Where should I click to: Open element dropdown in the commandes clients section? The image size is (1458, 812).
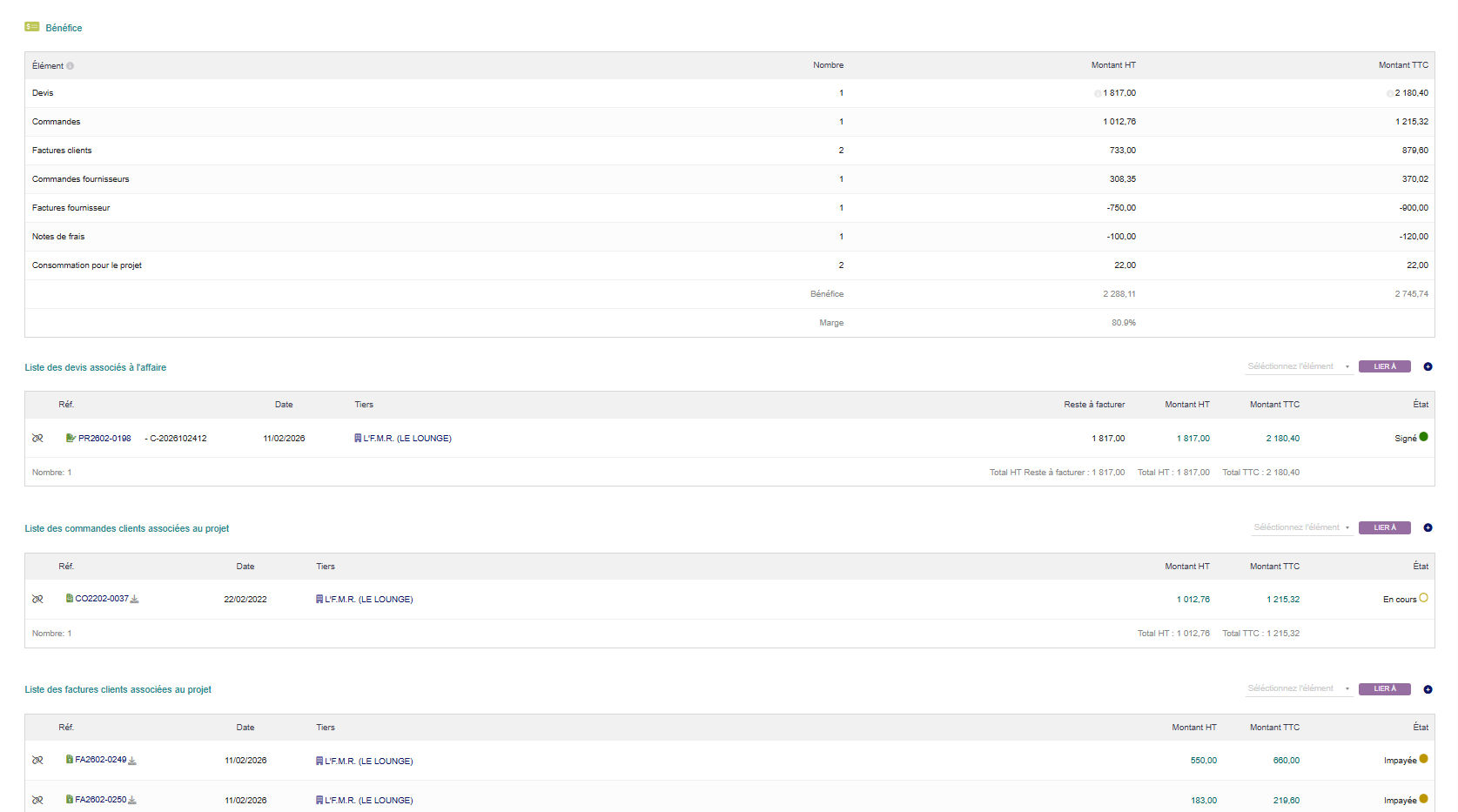[x=1301, y=528]
